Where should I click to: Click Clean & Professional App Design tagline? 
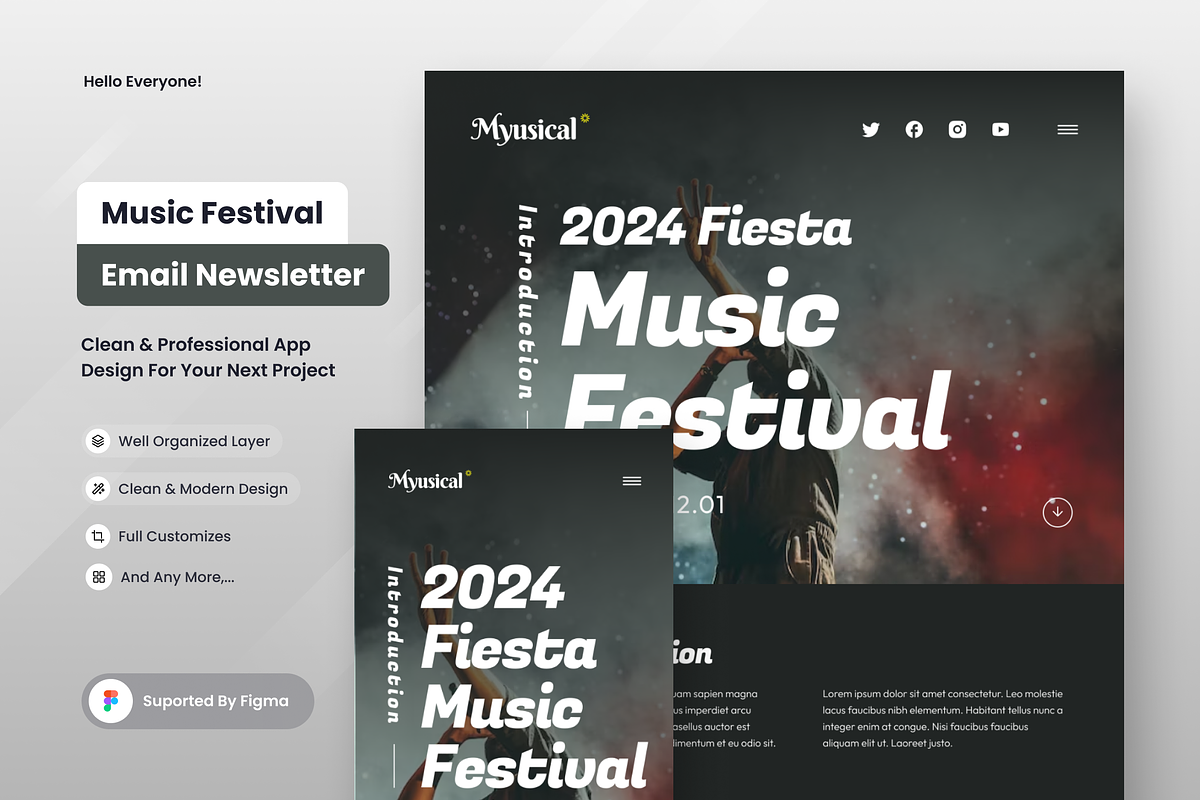point(208,357)
